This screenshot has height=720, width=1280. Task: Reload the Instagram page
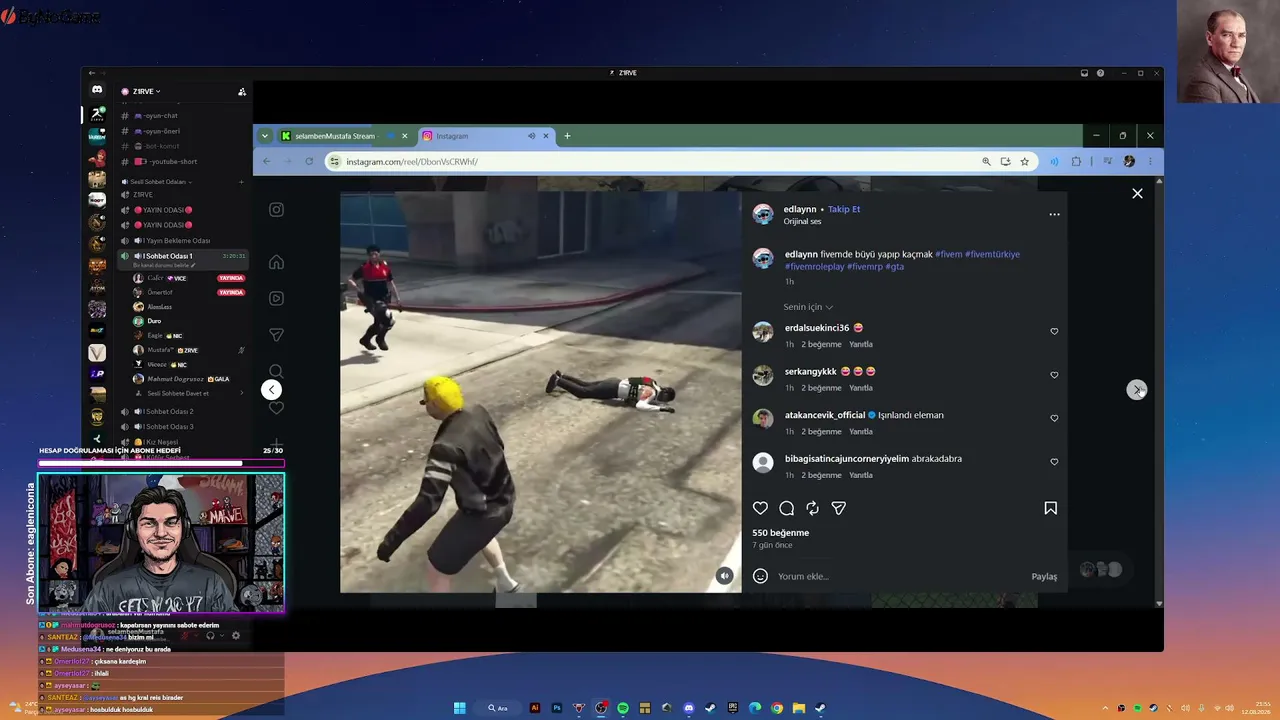[309, 161]
